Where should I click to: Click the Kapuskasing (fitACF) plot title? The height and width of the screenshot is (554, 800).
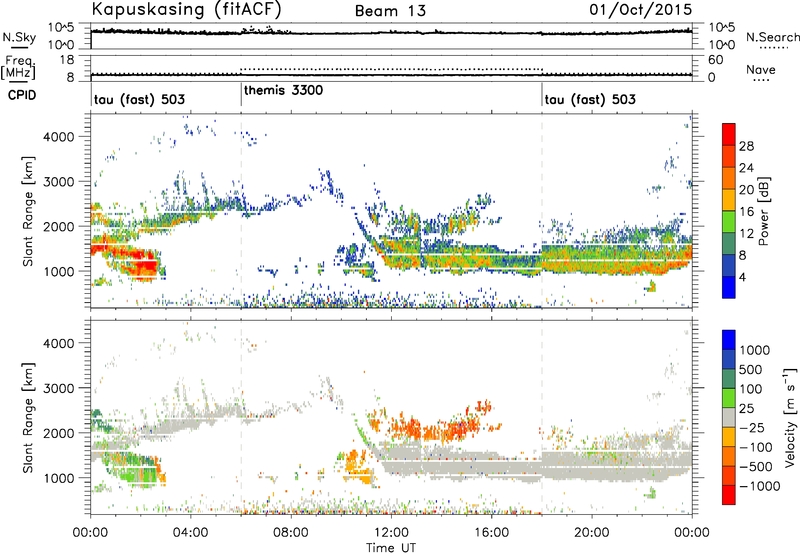pyautogui.click(x=187, y=9)
